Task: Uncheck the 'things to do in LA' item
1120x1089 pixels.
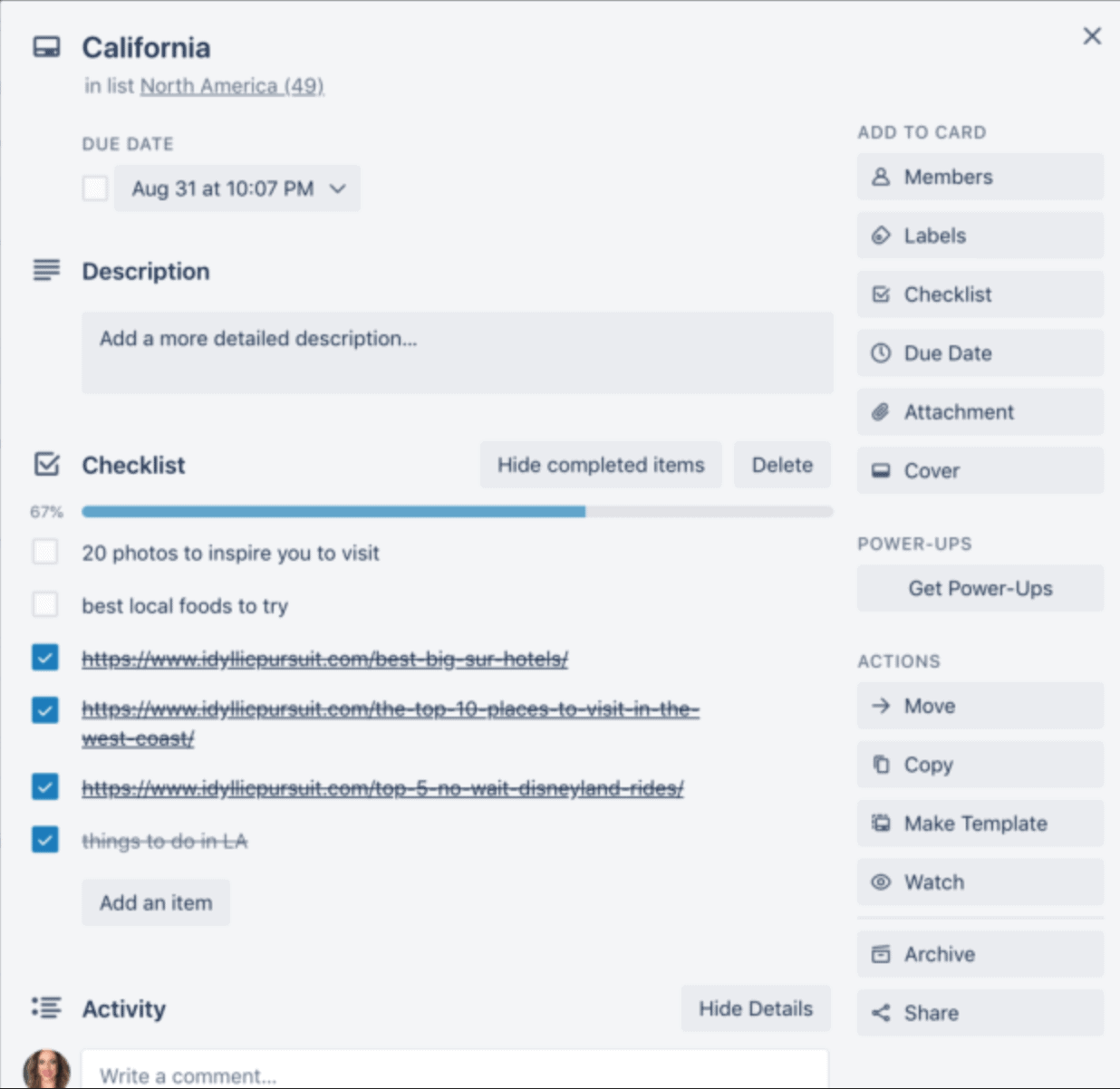Action: tap(45, 840)
